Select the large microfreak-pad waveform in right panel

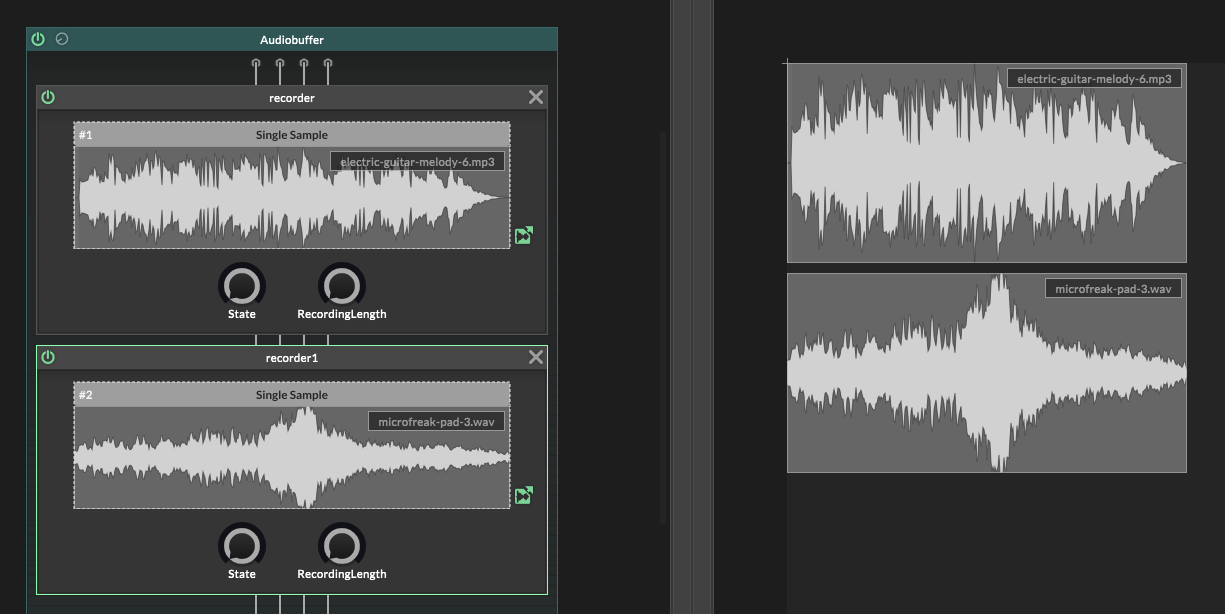[x=986, y=385]
